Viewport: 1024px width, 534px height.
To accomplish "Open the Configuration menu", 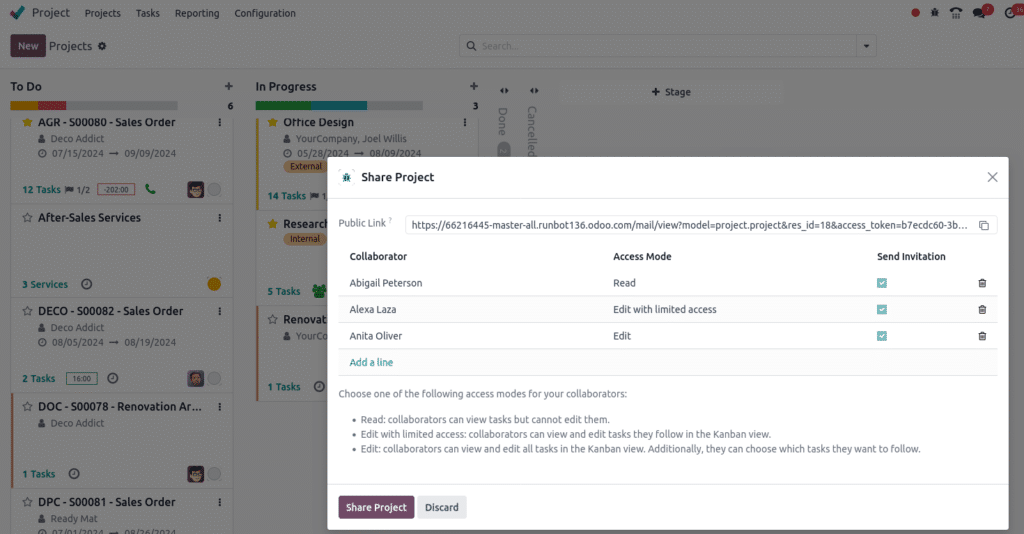I will [x=265, y=13].
